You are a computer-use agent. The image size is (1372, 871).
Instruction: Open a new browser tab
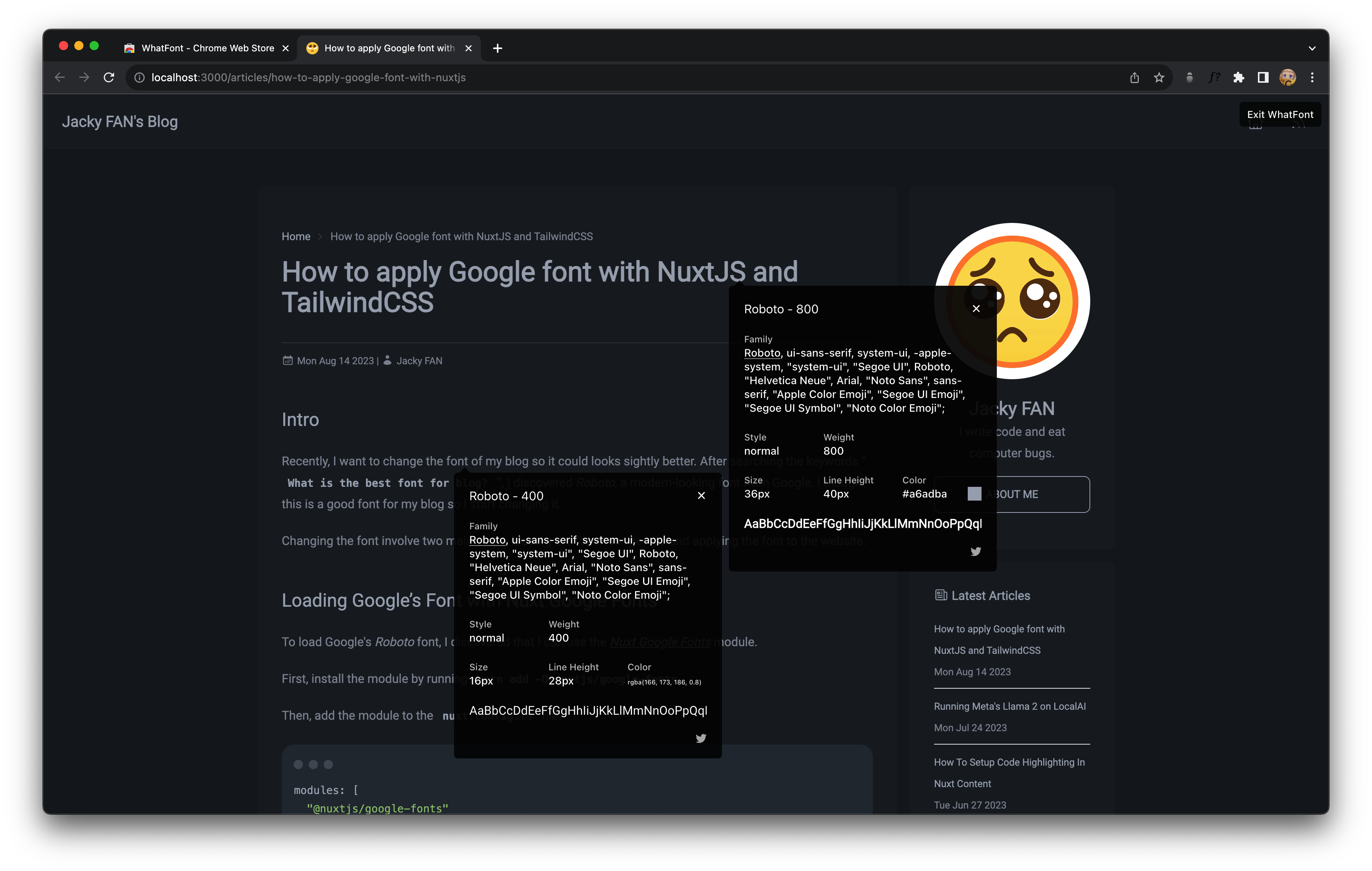[497, 48]
